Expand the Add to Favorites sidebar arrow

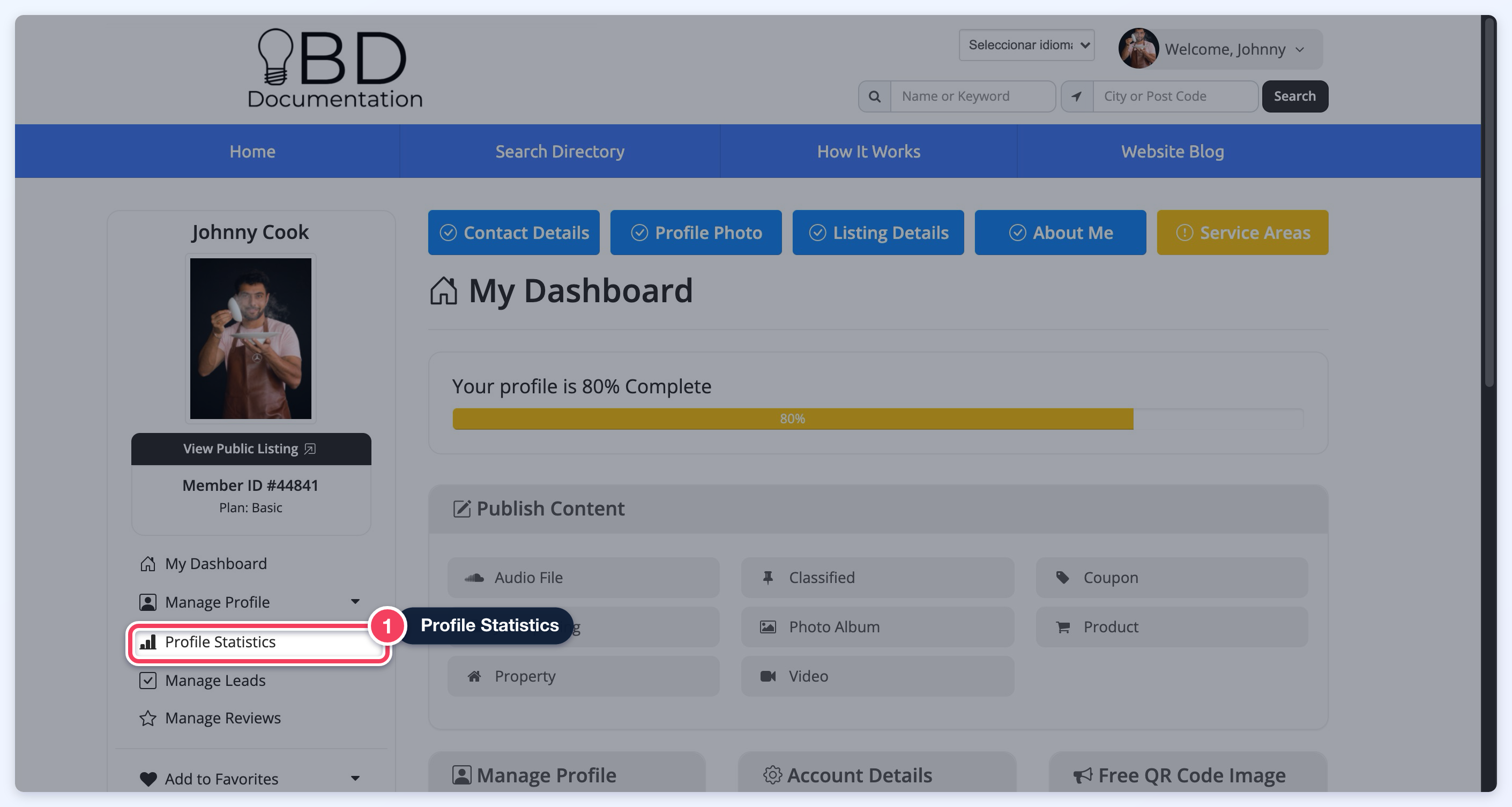coord(355,778)
